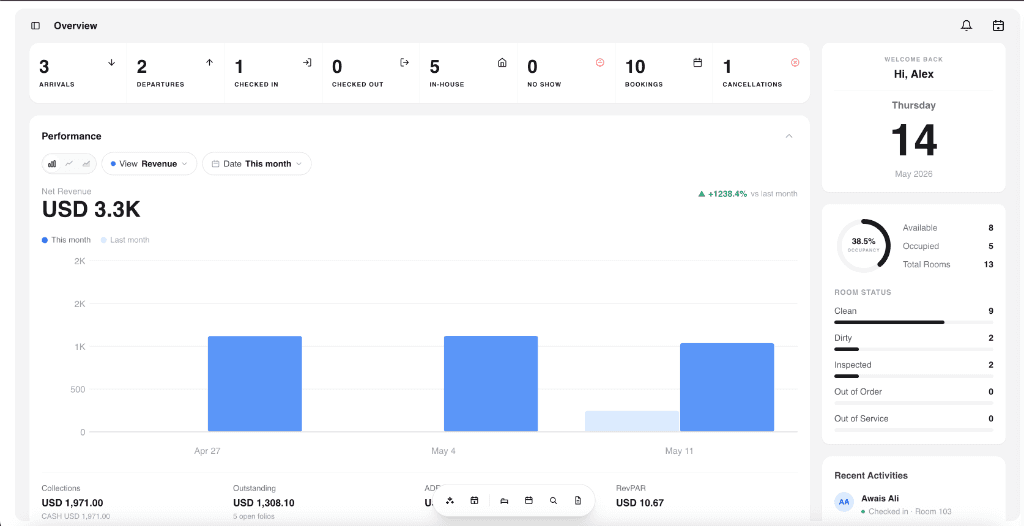
Task: Click the Collections USD 1,971.00 value
Action: point(72,503)
